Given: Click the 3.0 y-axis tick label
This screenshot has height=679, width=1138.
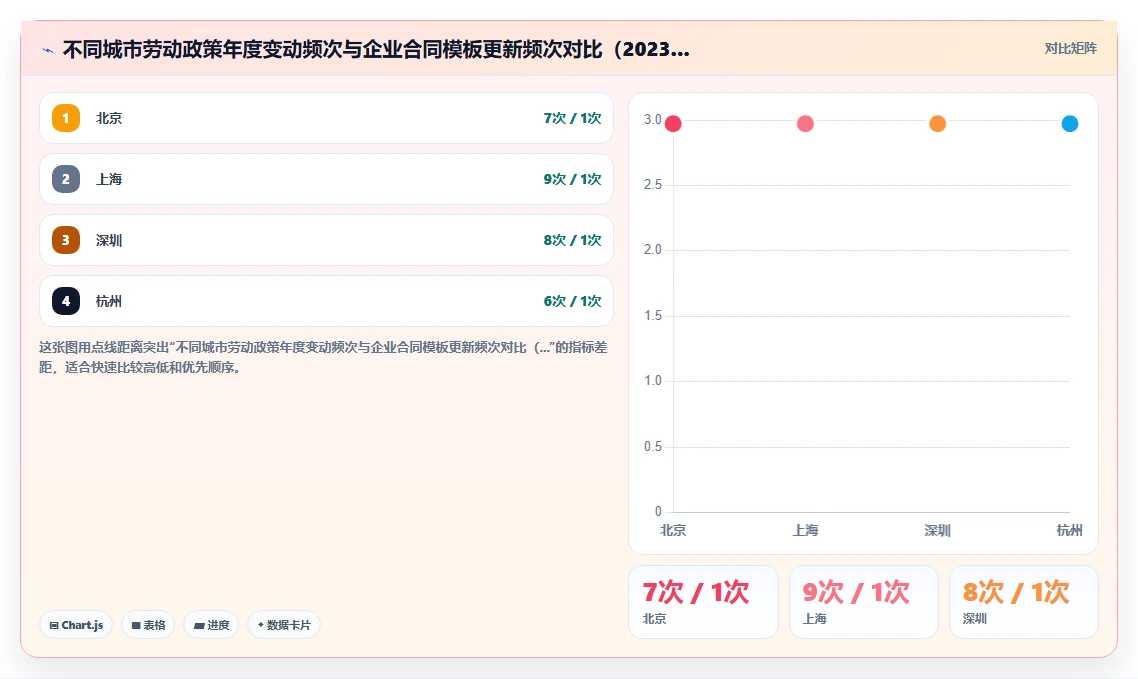Looking at the screenshot, I should (x=652, y=120).
